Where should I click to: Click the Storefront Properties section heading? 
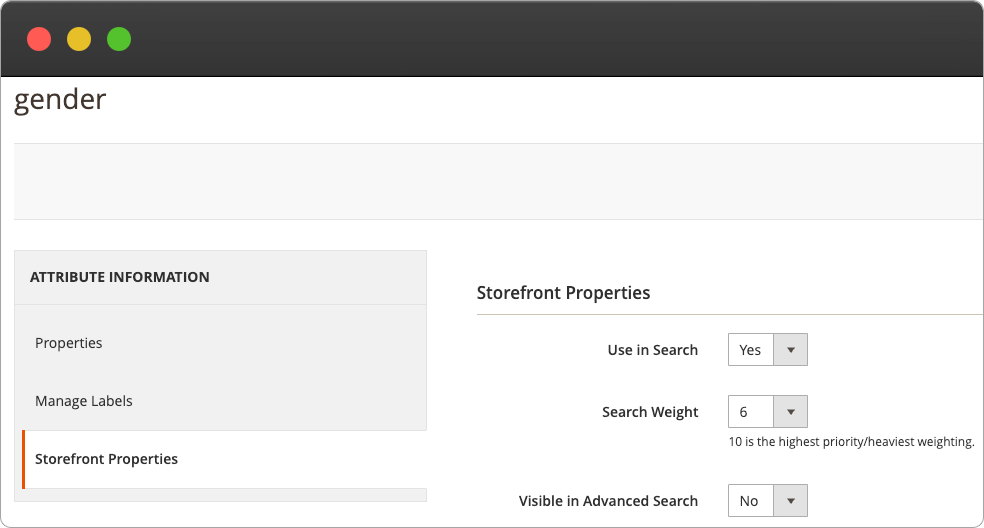(x=563, y=293)
